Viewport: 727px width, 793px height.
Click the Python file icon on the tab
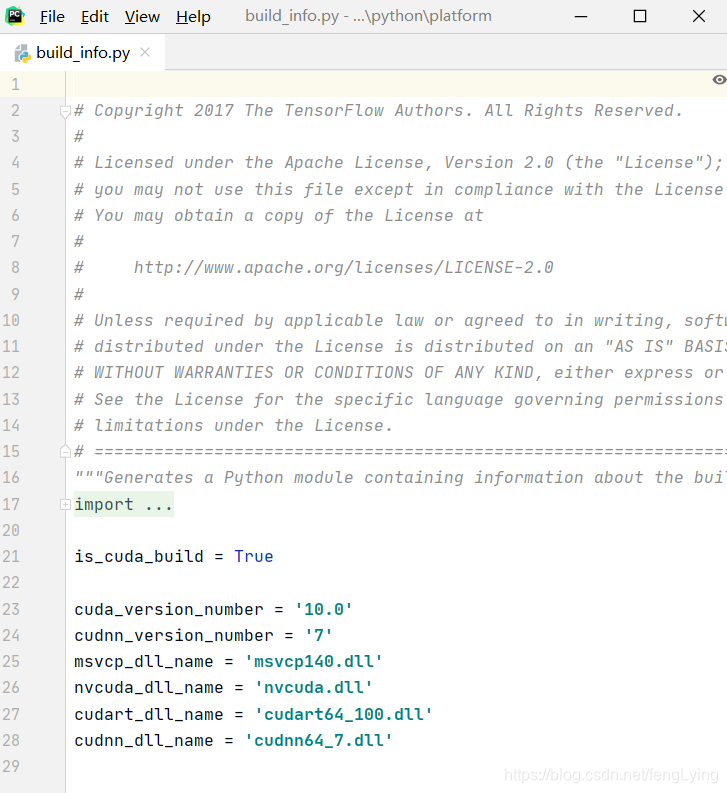tap(22, 53)
